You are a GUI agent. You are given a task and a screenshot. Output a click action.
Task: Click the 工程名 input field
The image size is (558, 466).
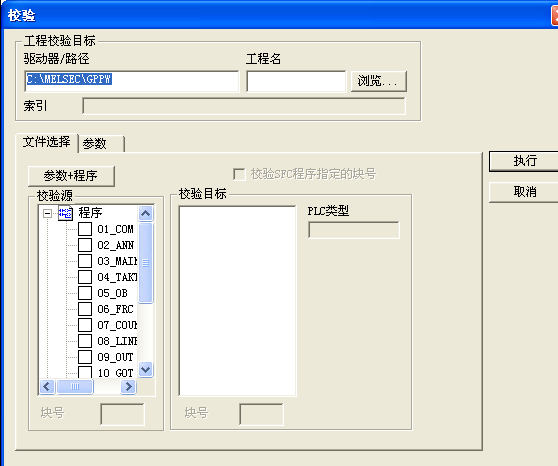296,81
